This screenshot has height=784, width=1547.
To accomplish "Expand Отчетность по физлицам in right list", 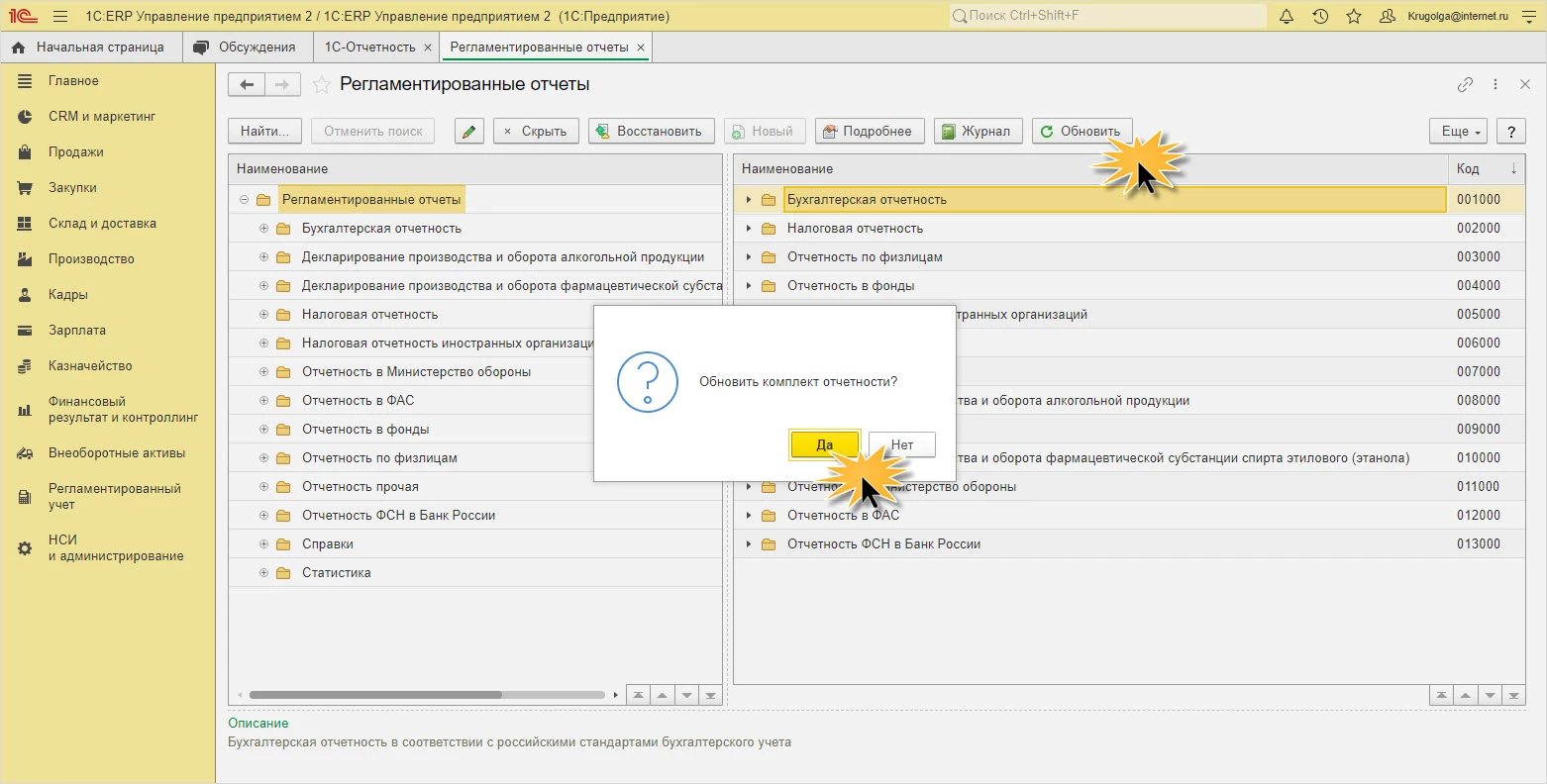I will [749, 257].
